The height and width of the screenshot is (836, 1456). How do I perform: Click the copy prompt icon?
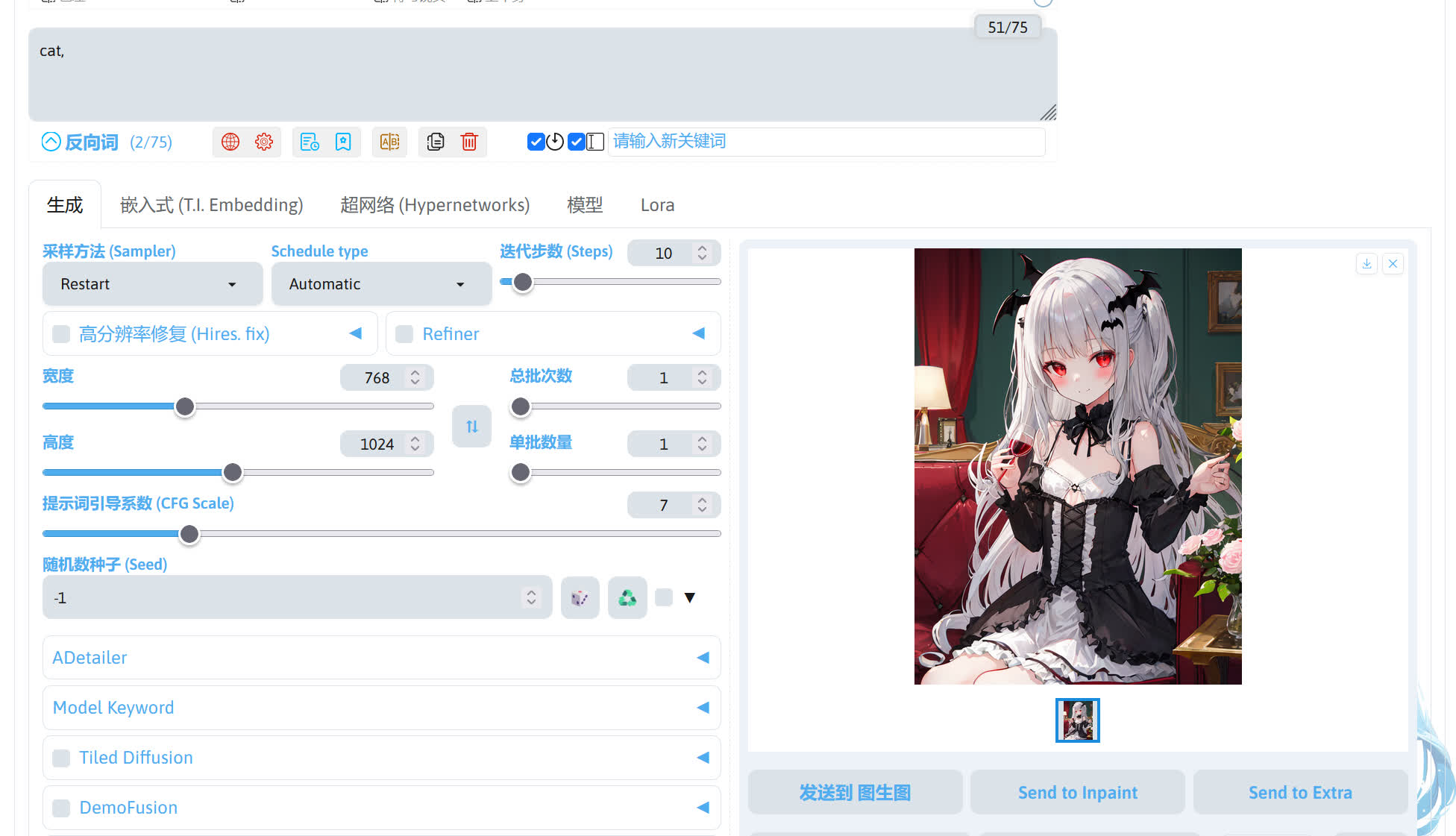(435, 142)
